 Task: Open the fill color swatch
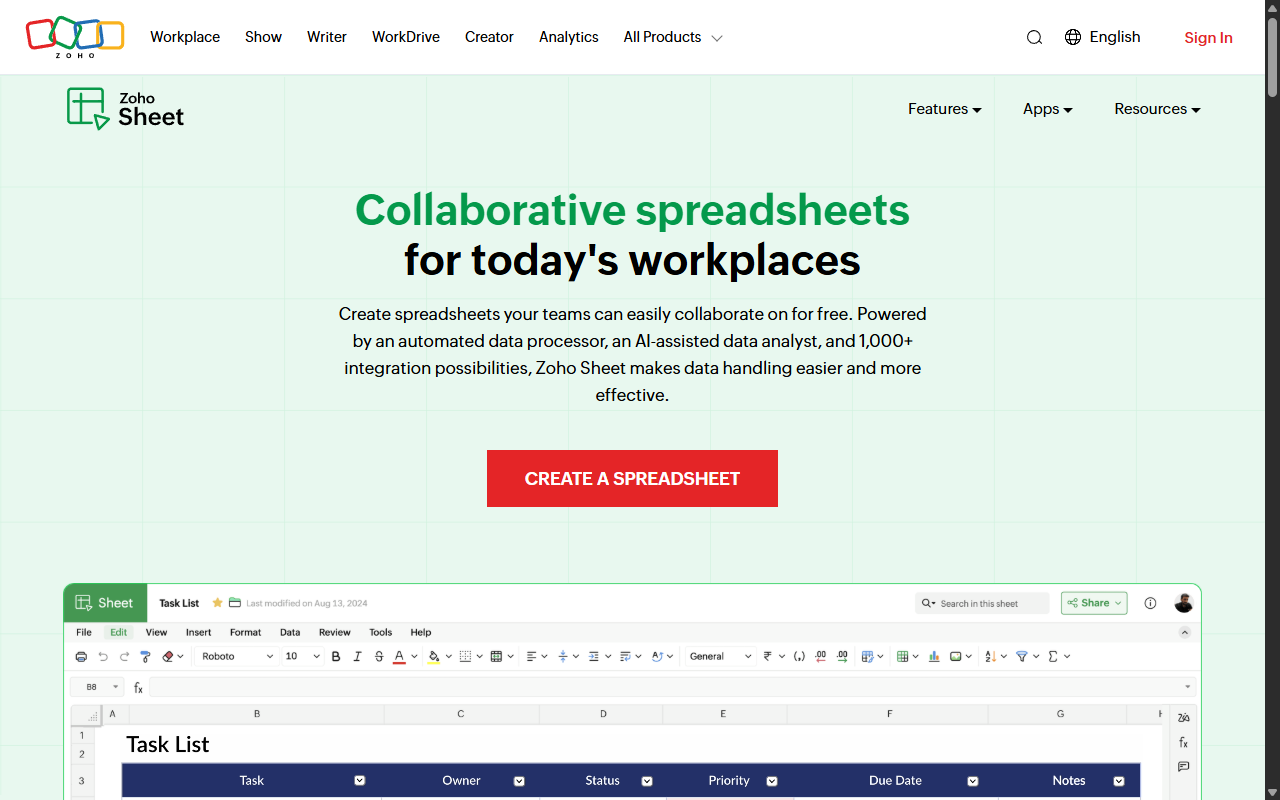tap(434, 656)
